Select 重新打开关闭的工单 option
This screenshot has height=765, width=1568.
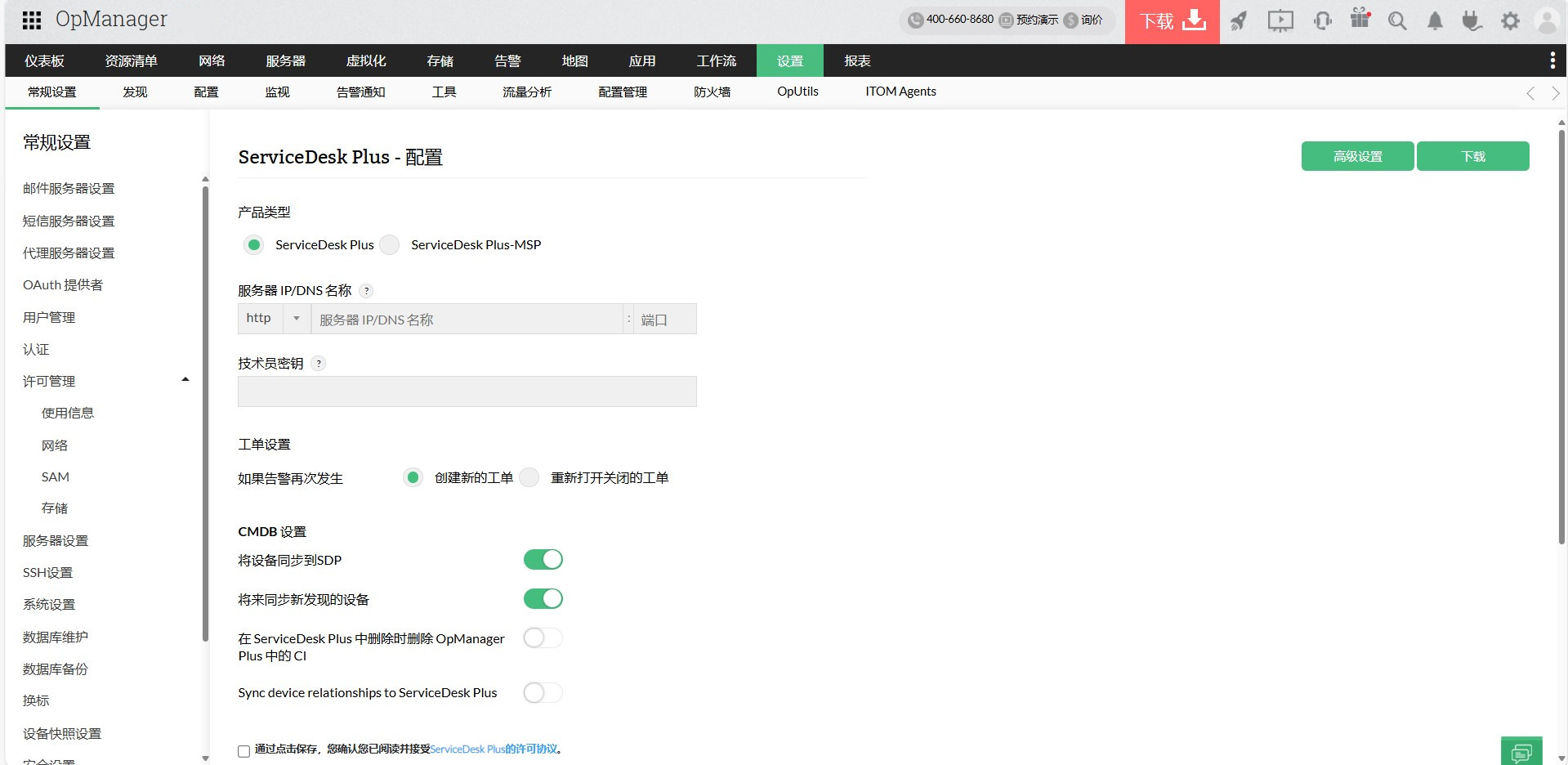pos(529,477)
